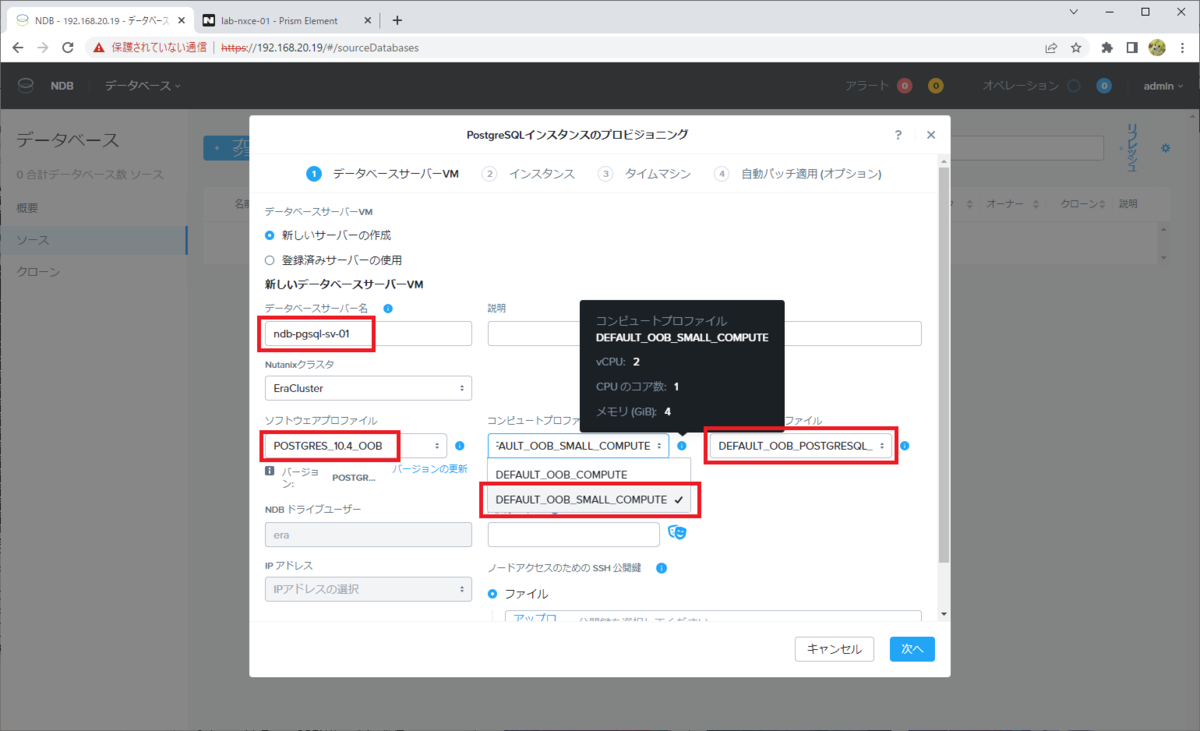Choose DEFAULT_OOB_SMALL_COMPUTE from the list
Screen dimensions: 1200x731
coord(588,499)
